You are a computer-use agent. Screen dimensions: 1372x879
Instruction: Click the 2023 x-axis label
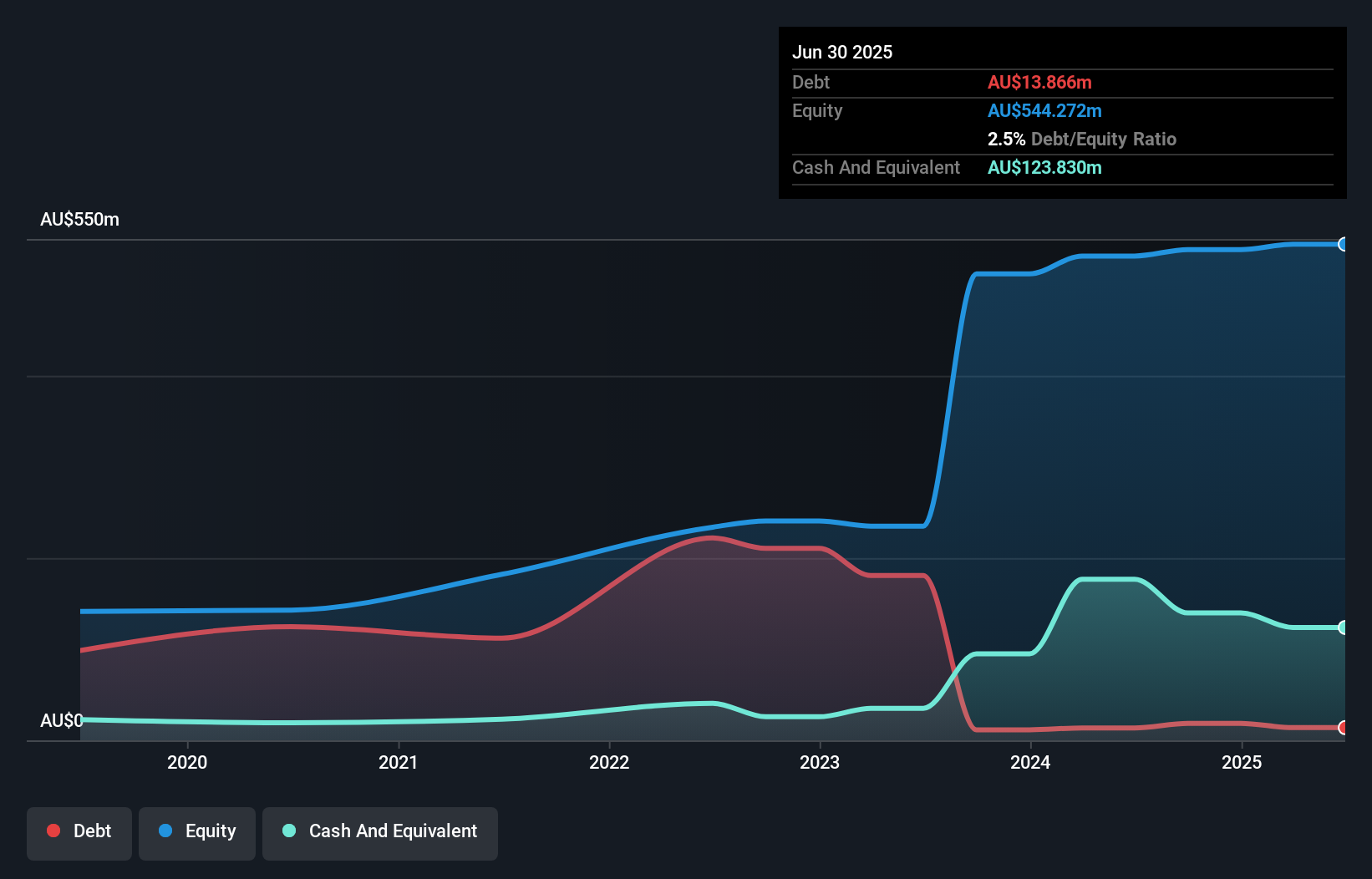click(x=820, y=762)
